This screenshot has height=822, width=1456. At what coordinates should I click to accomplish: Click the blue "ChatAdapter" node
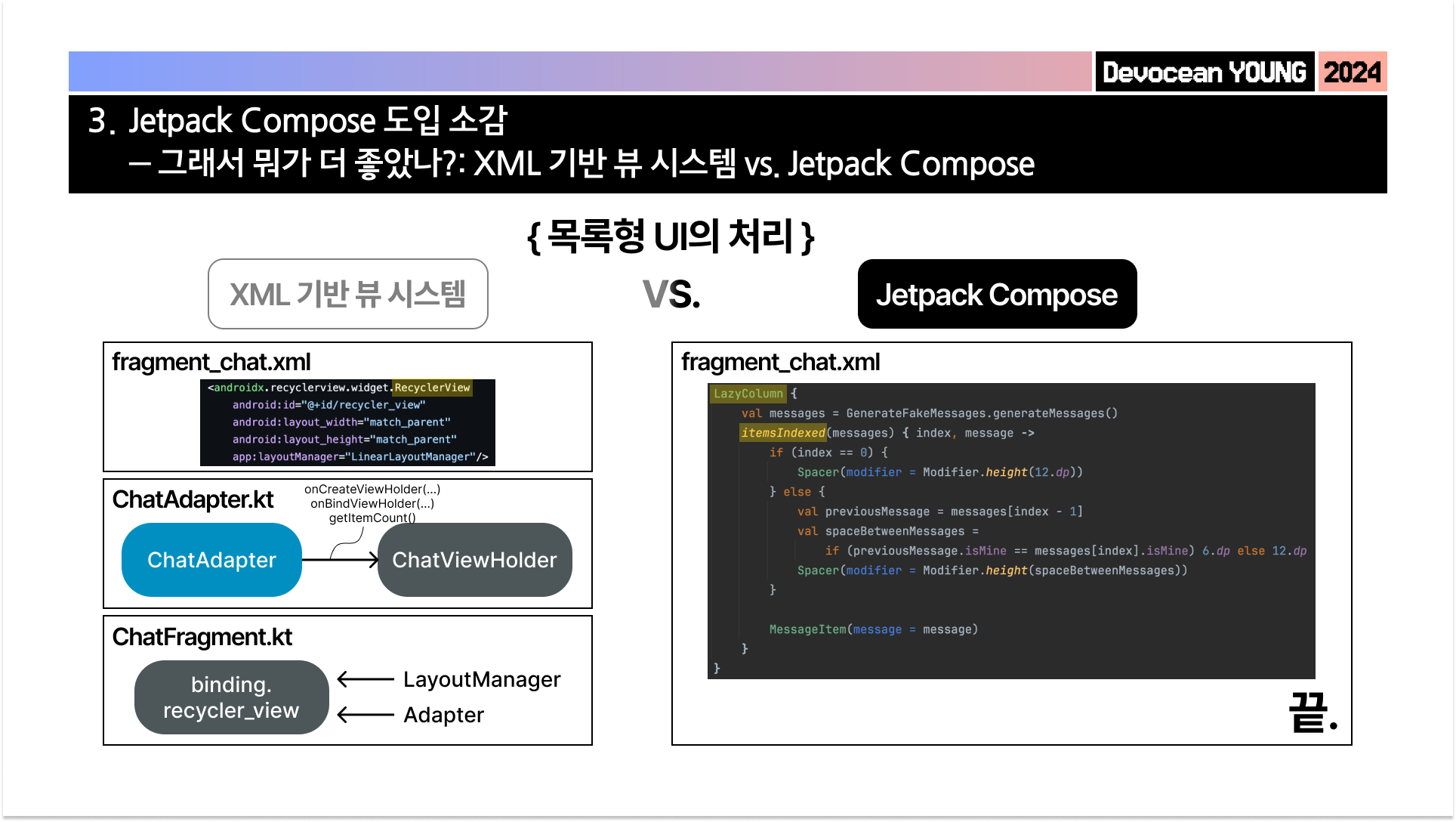click(211, 560)
